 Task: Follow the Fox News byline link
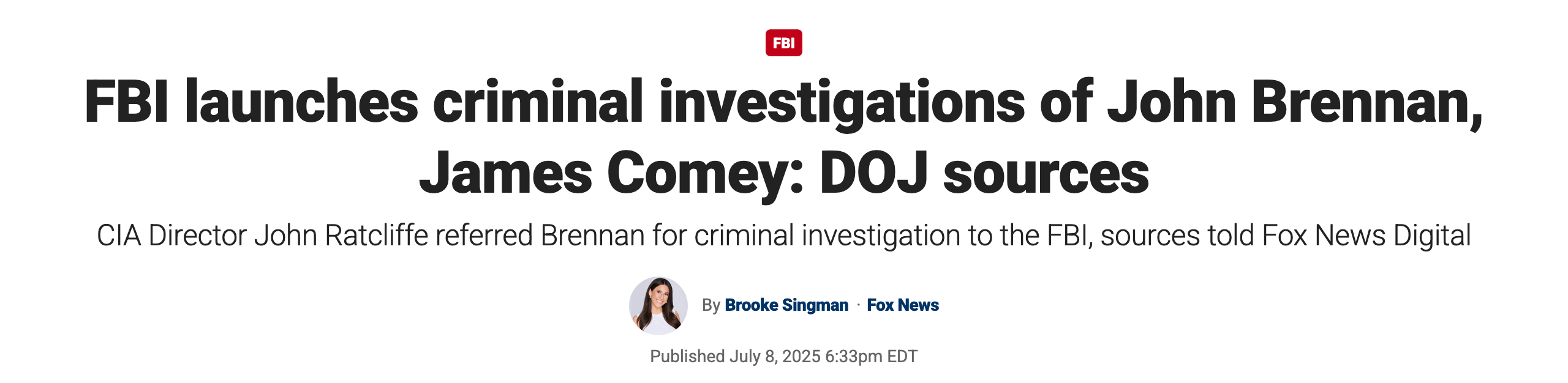(x=903, y=305)
